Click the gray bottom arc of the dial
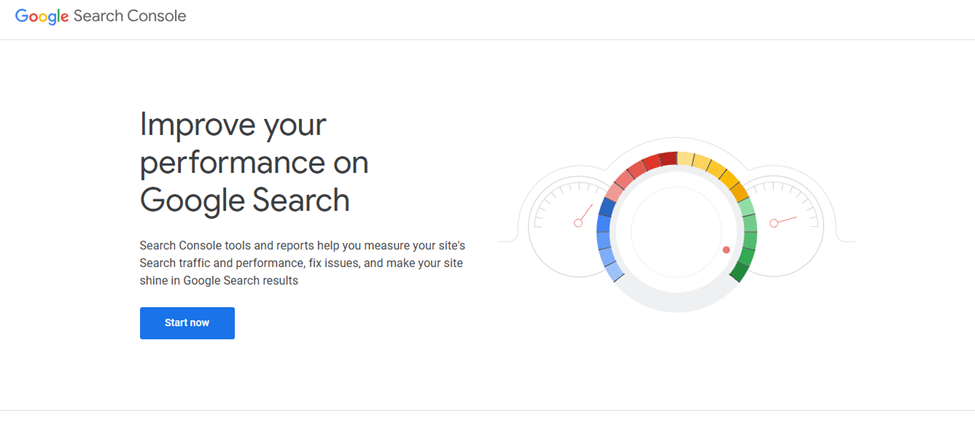Image resolution: width=975 pixels, height=448 pixels. (677, 299)
